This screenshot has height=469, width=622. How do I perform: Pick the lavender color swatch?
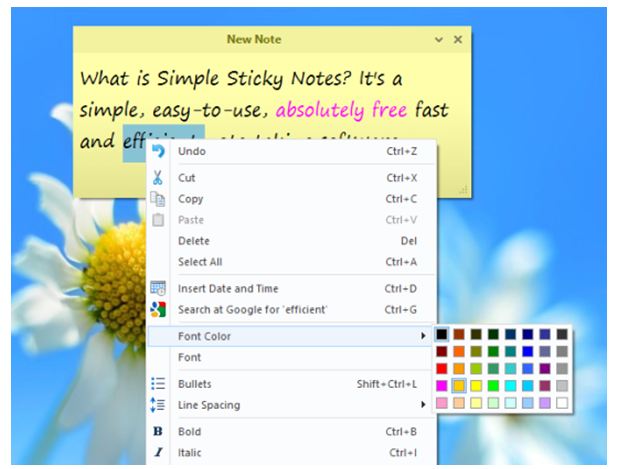[x=545, y=403]
